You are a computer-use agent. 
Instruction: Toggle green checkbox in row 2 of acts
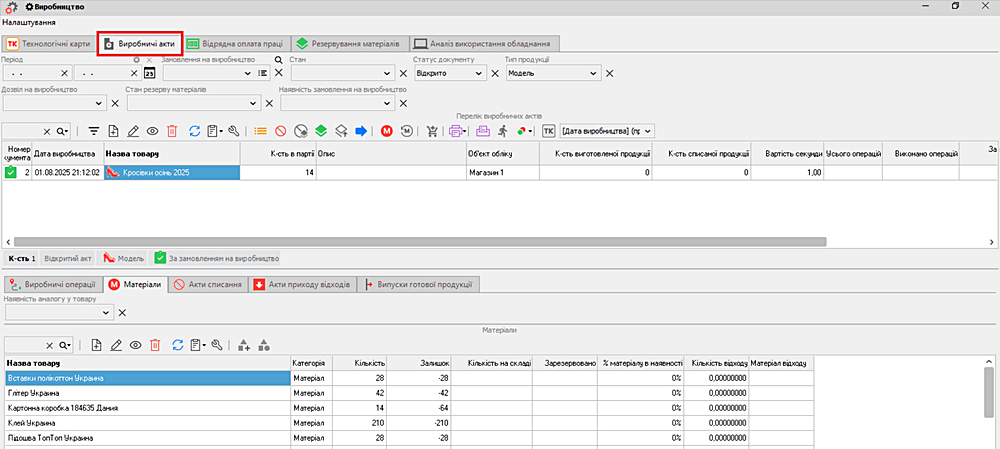11,173
